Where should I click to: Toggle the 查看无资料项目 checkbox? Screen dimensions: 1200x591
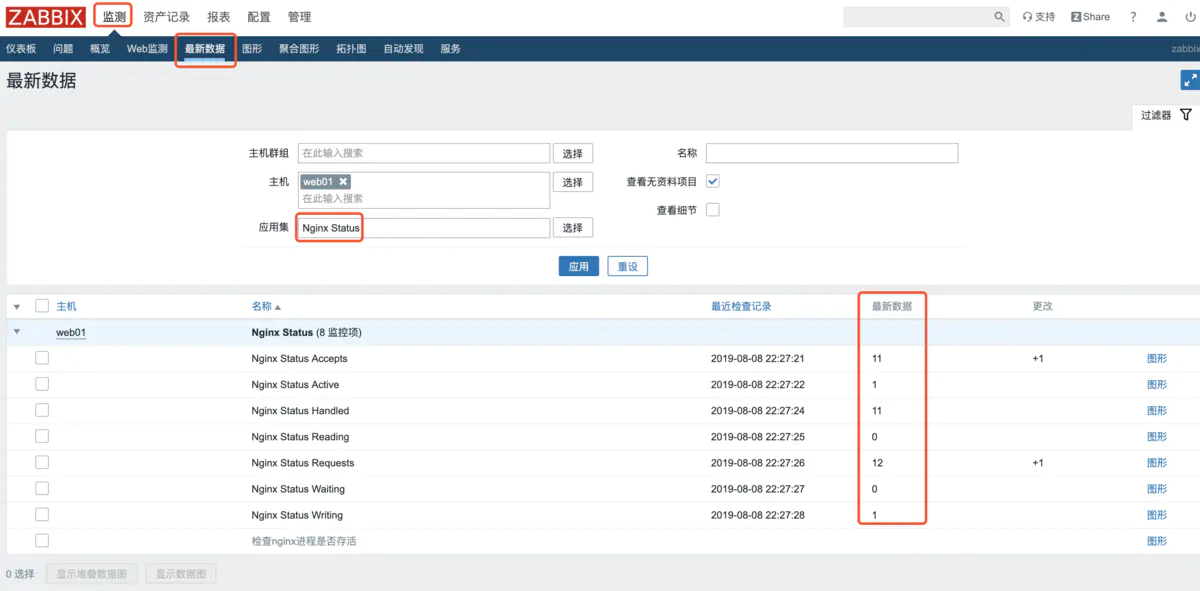click(x=713, y=182)
